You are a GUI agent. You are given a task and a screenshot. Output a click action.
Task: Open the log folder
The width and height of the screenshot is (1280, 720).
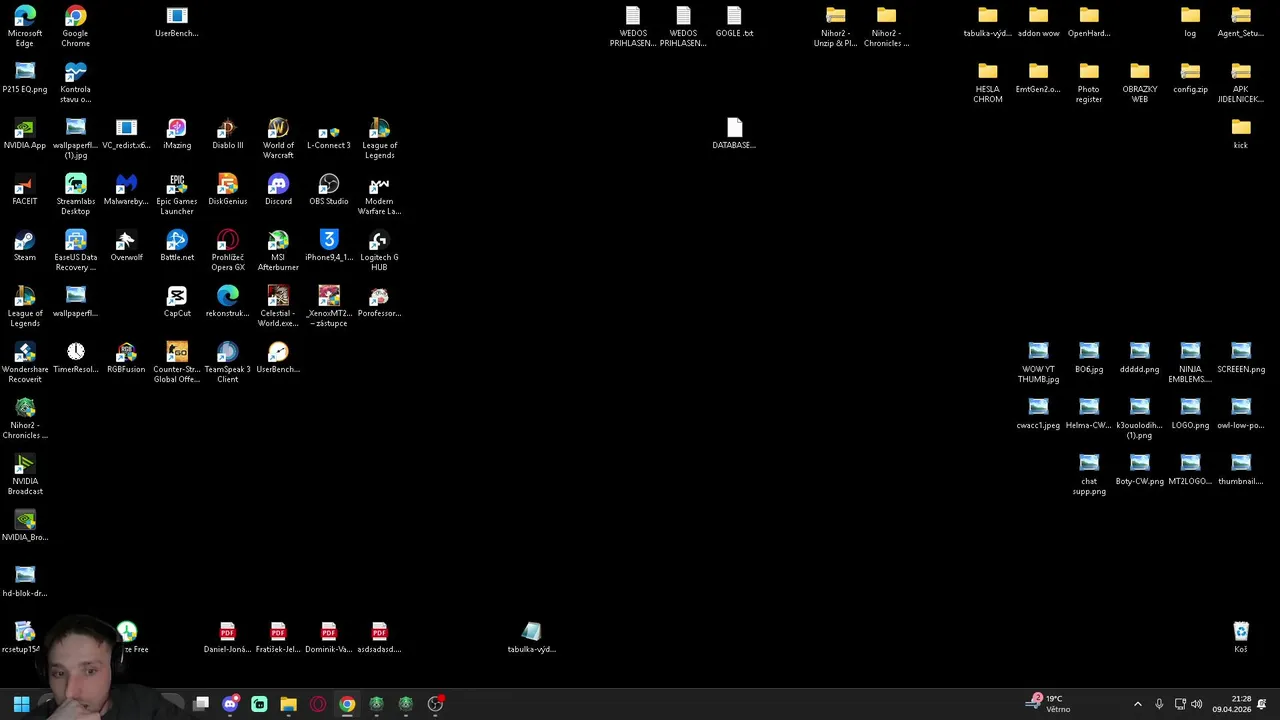click(x=1190, y=23)
